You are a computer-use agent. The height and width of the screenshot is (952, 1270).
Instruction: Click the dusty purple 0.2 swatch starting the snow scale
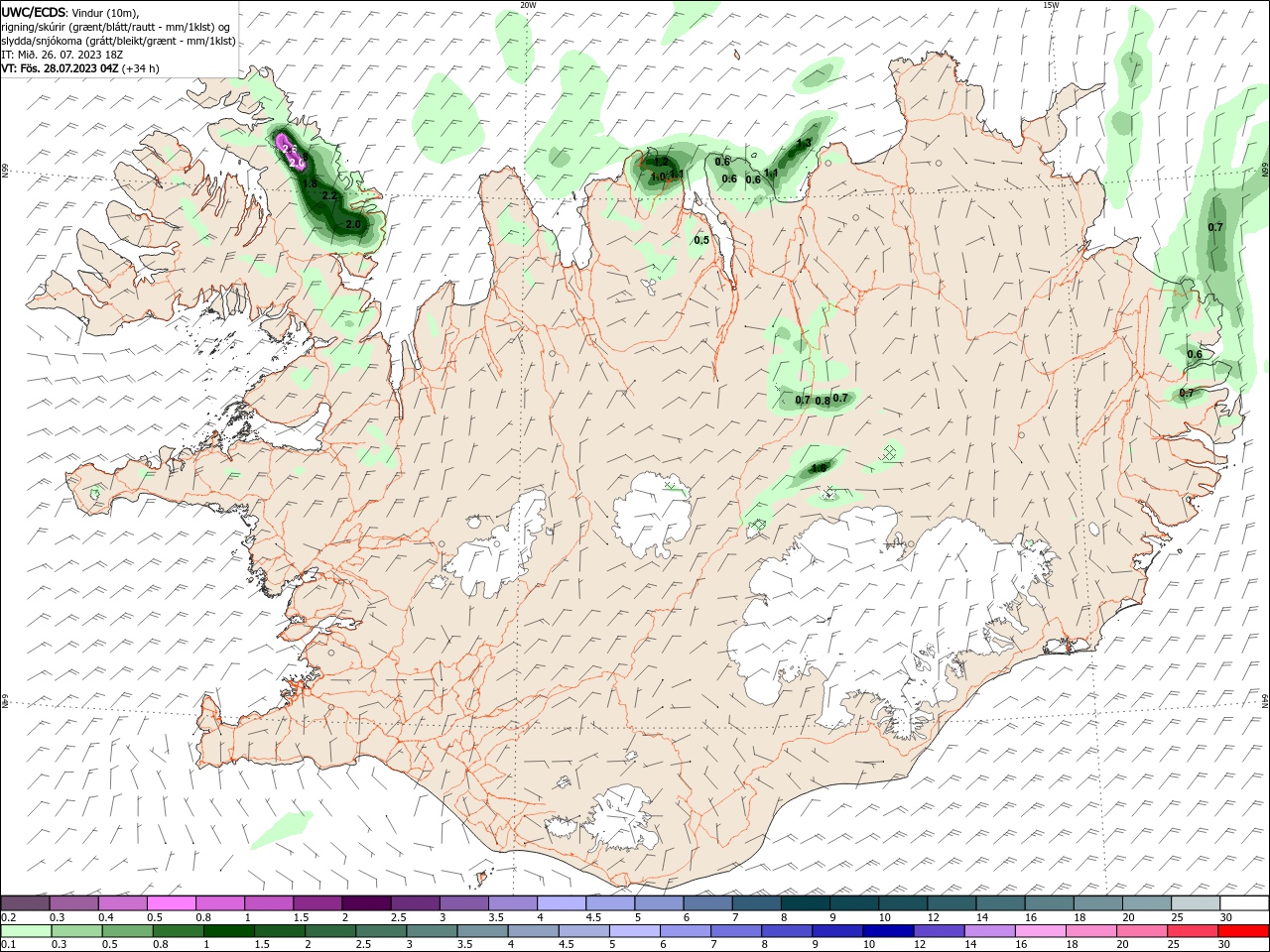pos(25,902)
